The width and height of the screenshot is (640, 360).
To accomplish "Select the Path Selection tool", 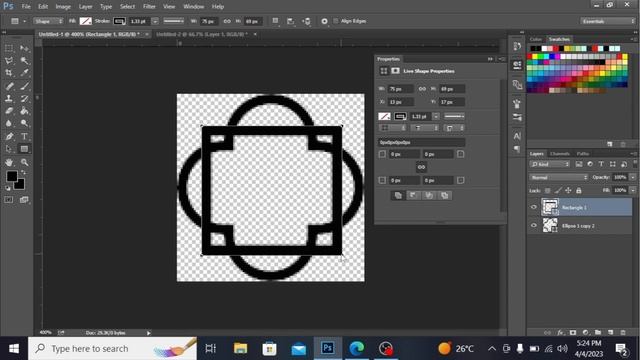I will tap(9, 149).
